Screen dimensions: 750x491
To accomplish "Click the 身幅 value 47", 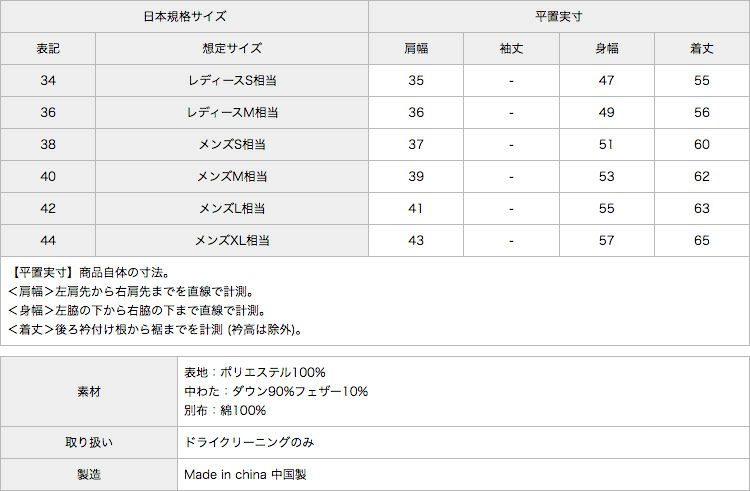I will point(606,81).
